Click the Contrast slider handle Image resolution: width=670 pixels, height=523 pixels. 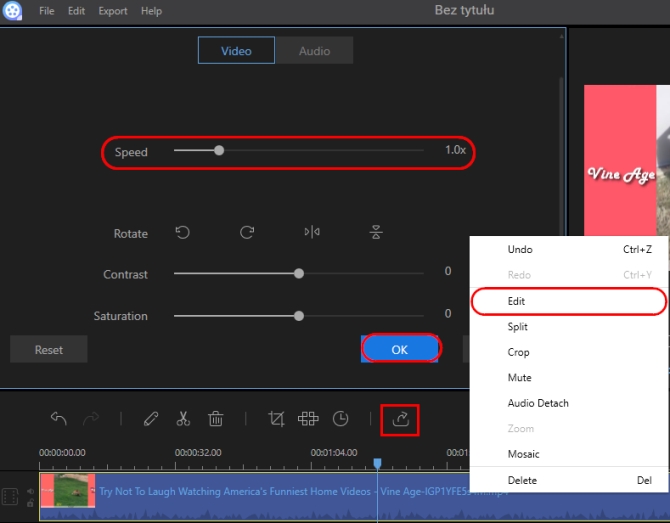click(299, 273)
